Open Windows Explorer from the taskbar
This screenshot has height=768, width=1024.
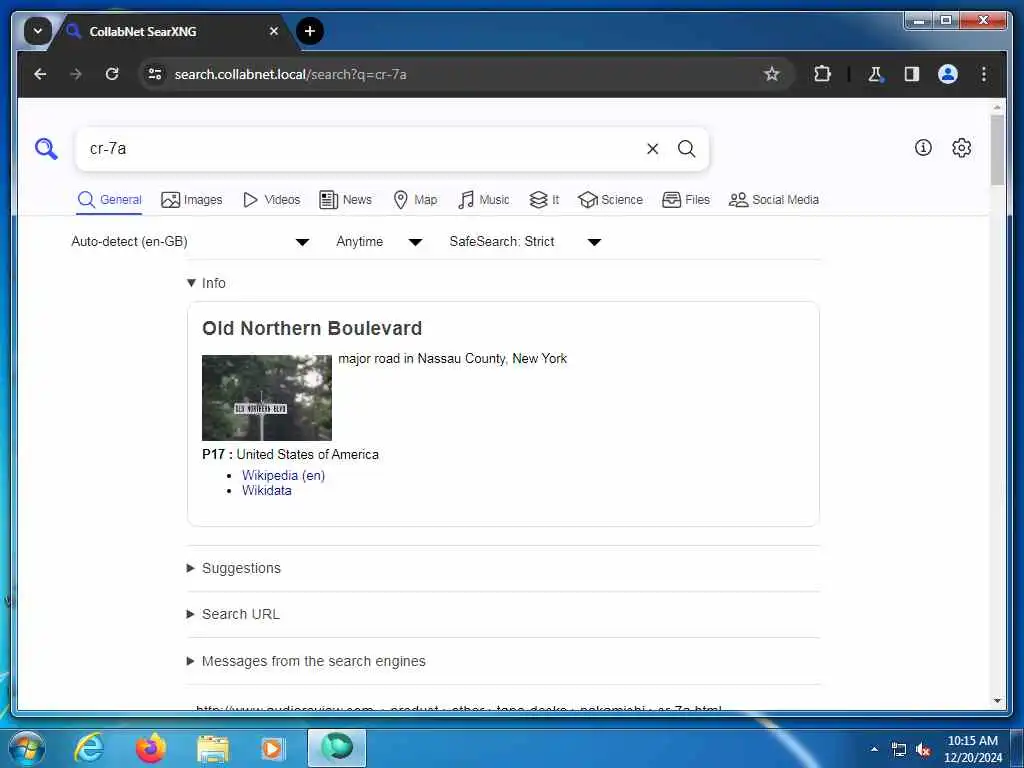pos(213,749)
